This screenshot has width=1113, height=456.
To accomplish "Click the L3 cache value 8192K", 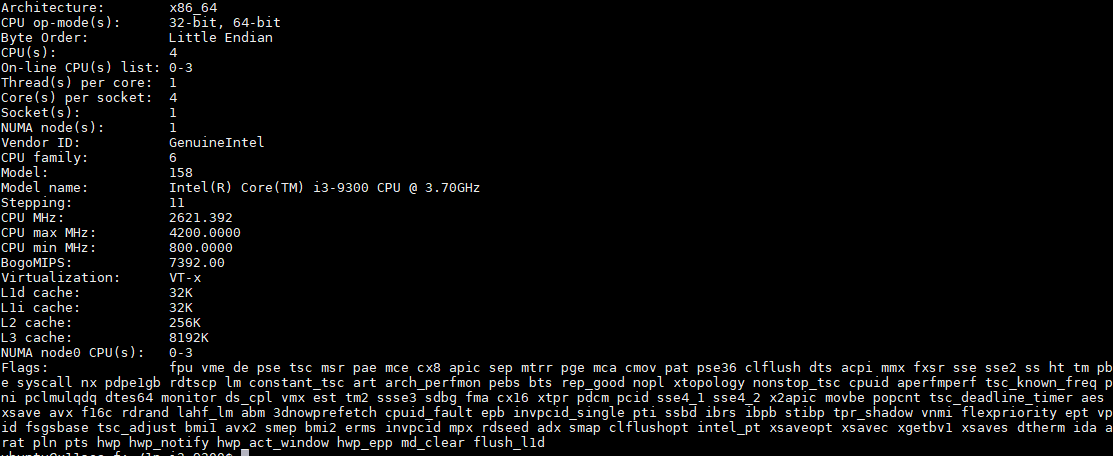I will [x=189, y=337].
